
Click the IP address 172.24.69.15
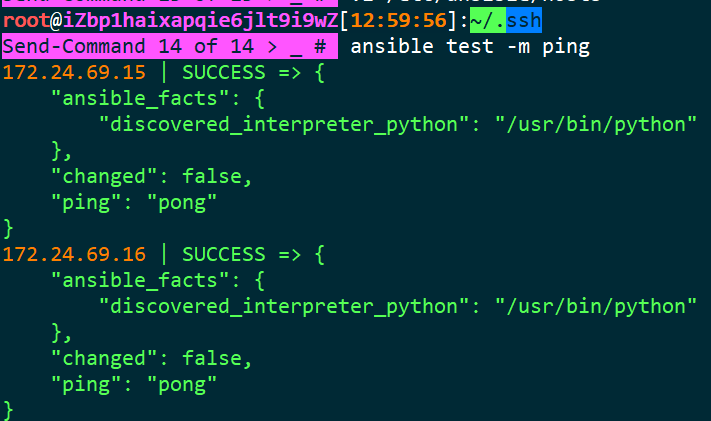tap(74, 73)
